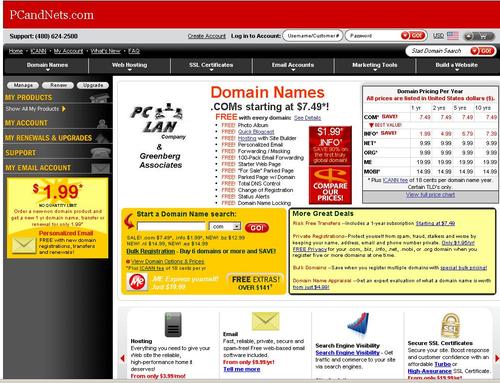Click the FAQ link
Screen dimensions: 500x383
point(134,51)
